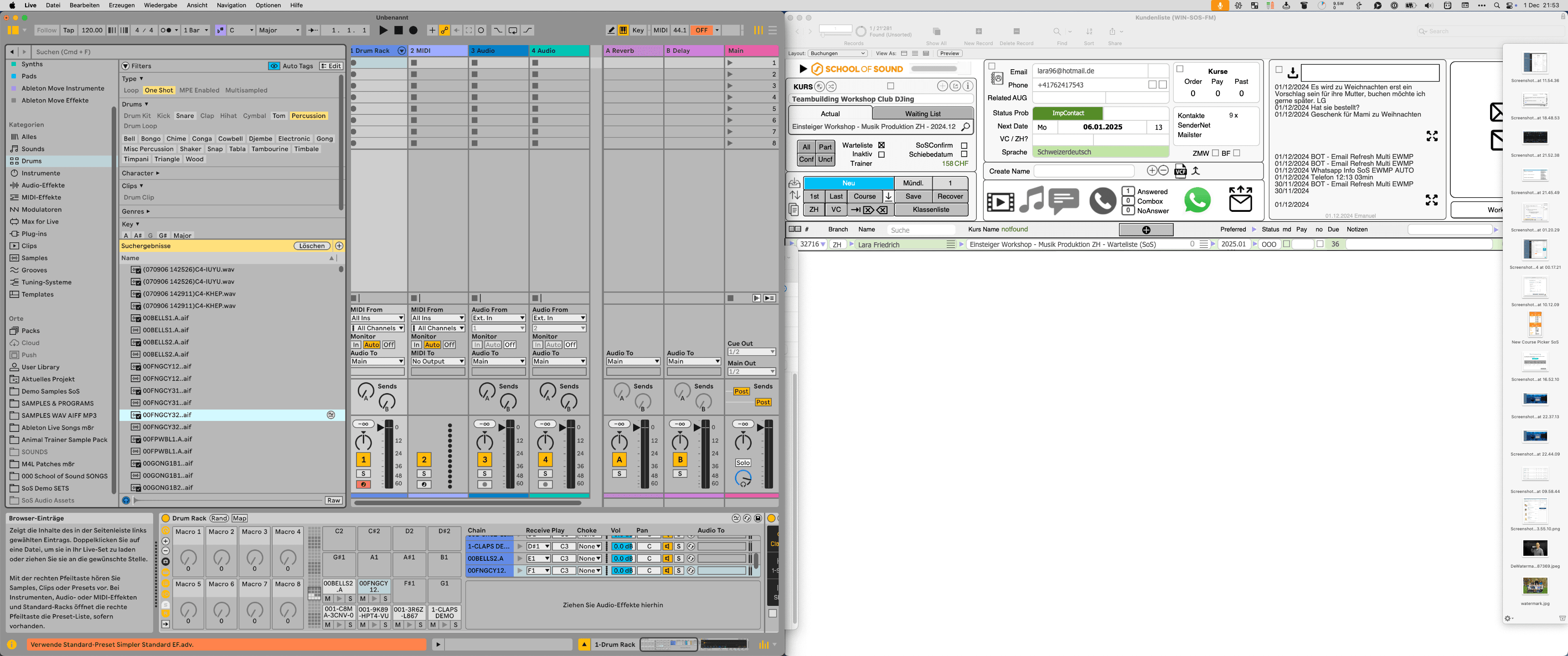Open the Wiedergabe menu
The height and width of the screenshot is (656, 1568).
point(161,5)
